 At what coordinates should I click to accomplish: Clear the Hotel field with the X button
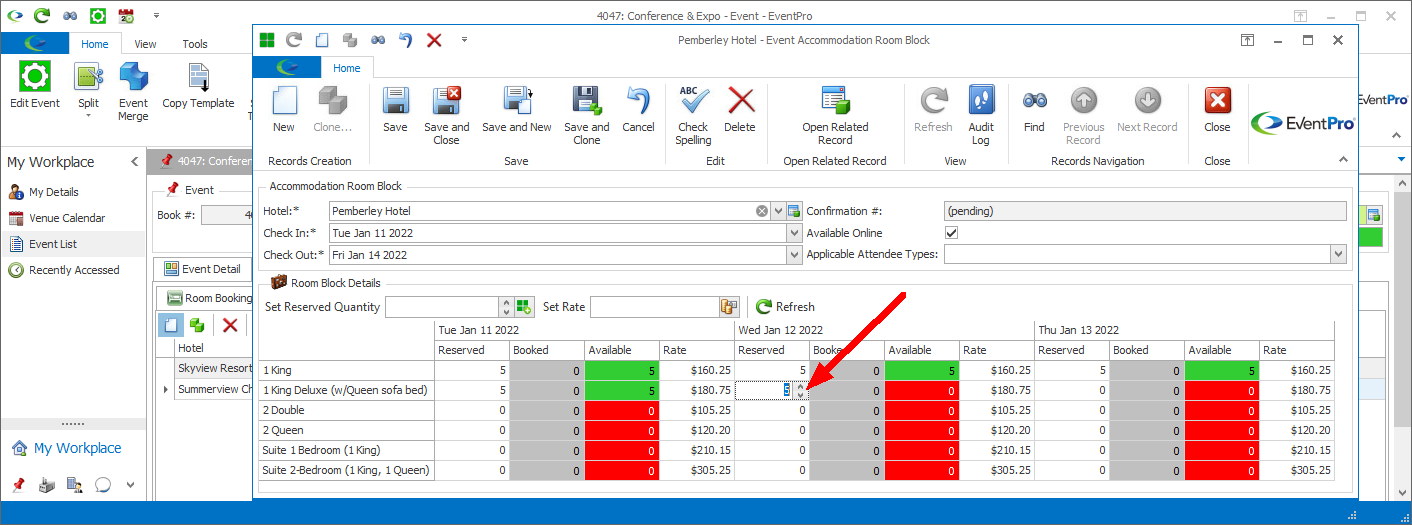(762, 211)
